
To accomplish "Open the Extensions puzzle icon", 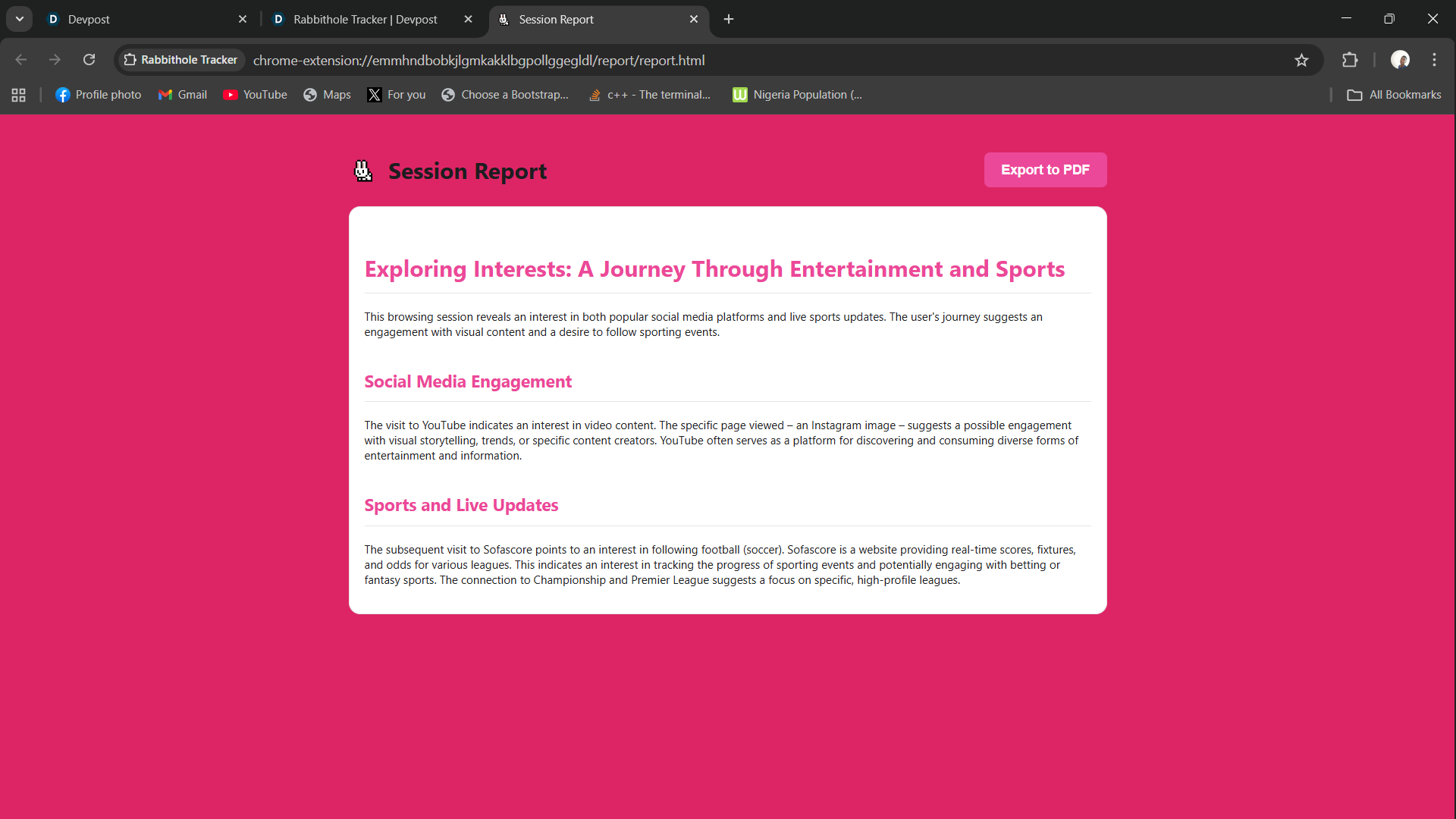I will 1350,60.
